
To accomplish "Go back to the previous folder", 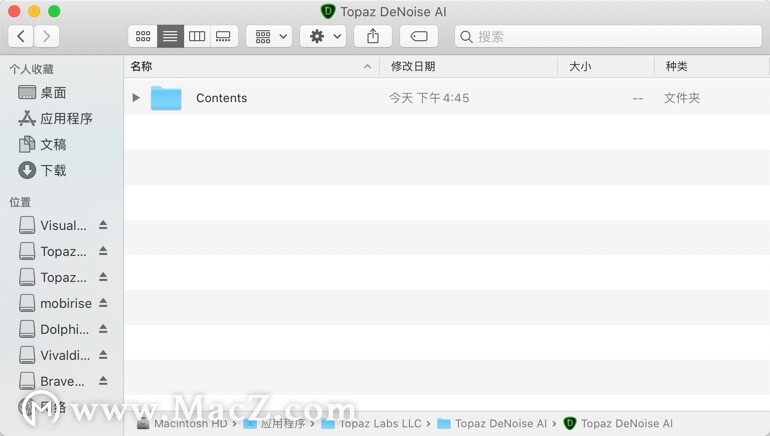I will coord(21,36).
